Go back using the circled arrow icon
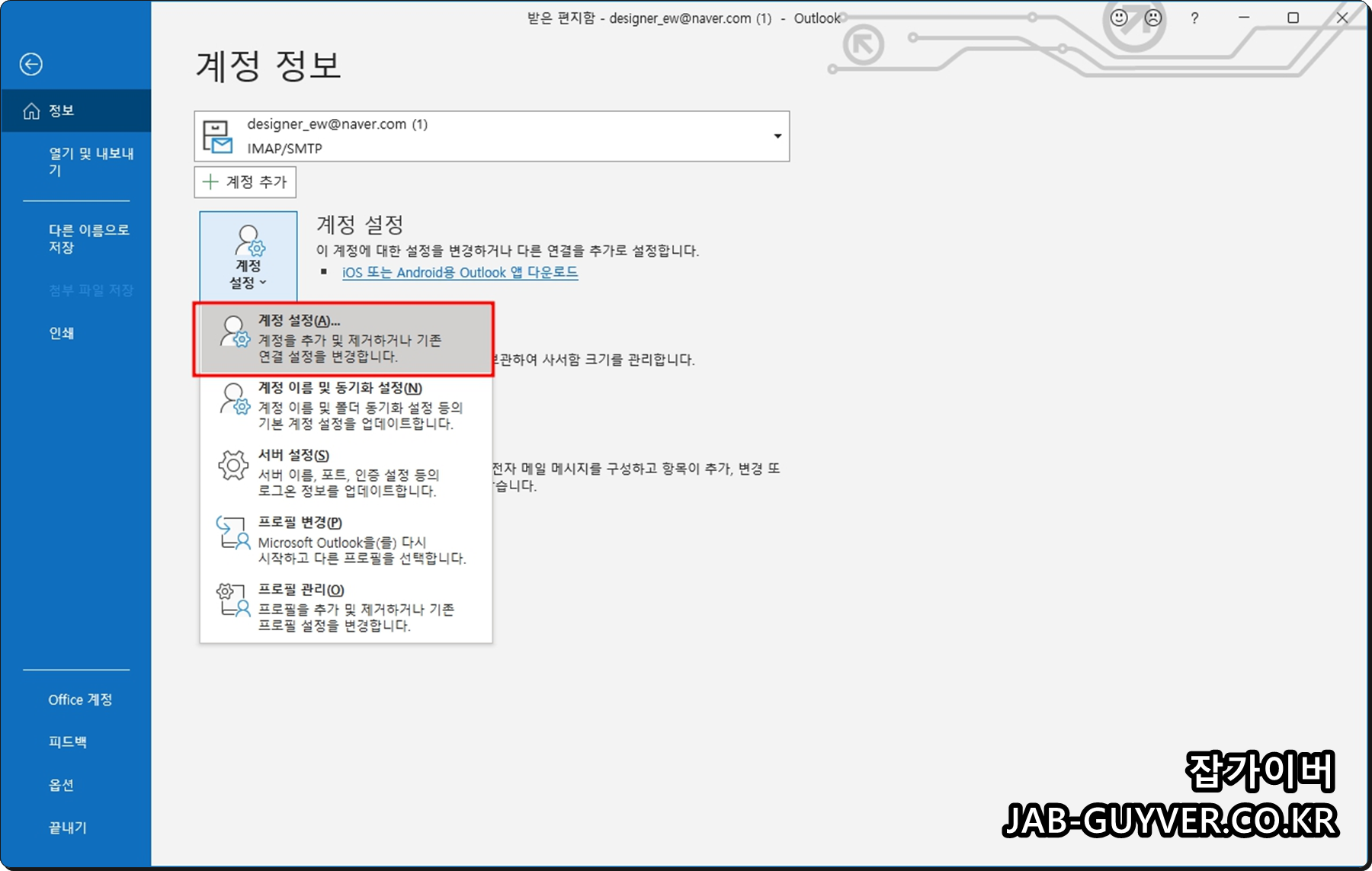This screenshot has height=871, width=1372. click(x=31, y=64)
